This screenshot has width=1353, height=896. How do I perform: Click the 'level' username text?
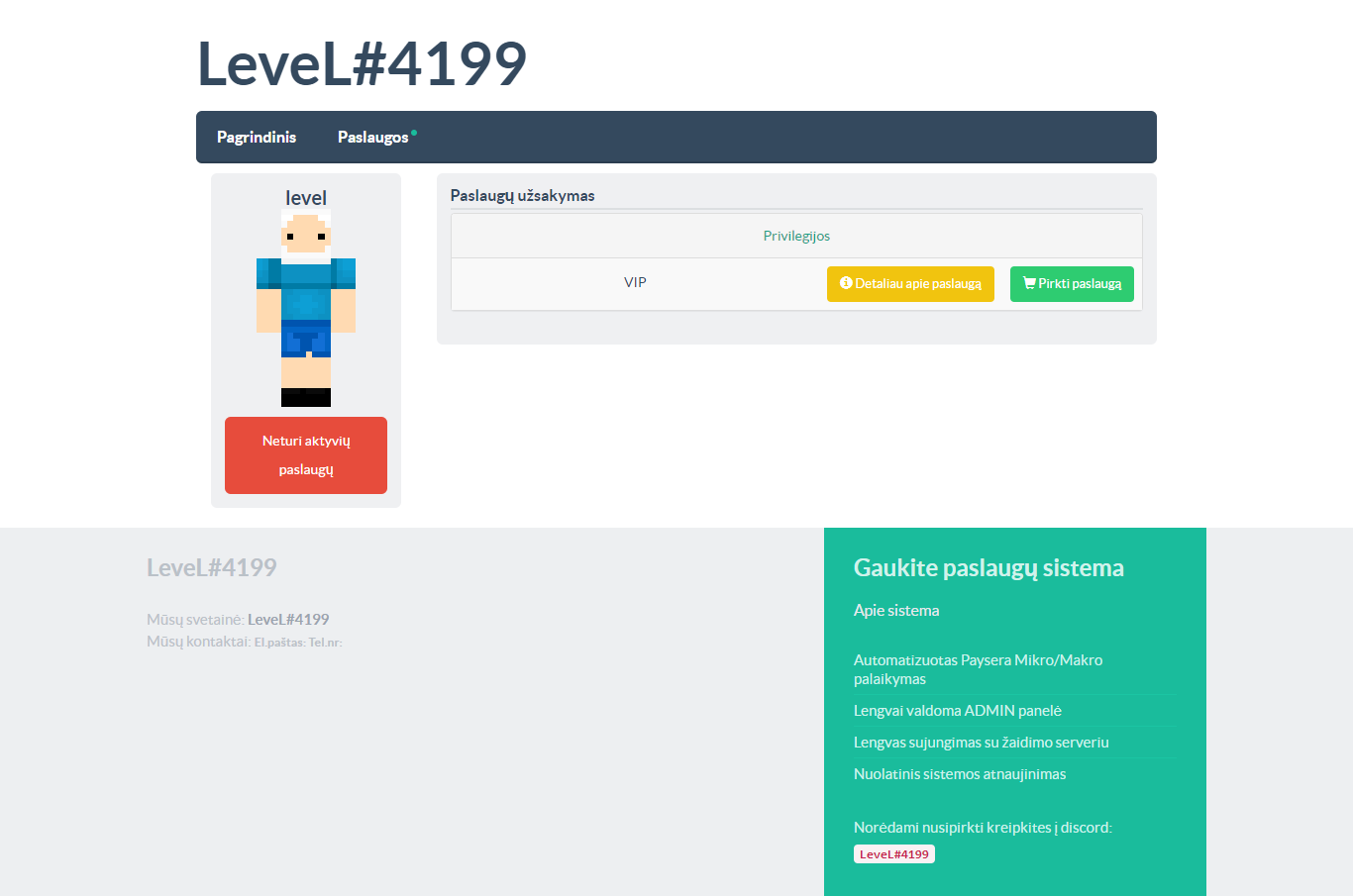[306, 198]
